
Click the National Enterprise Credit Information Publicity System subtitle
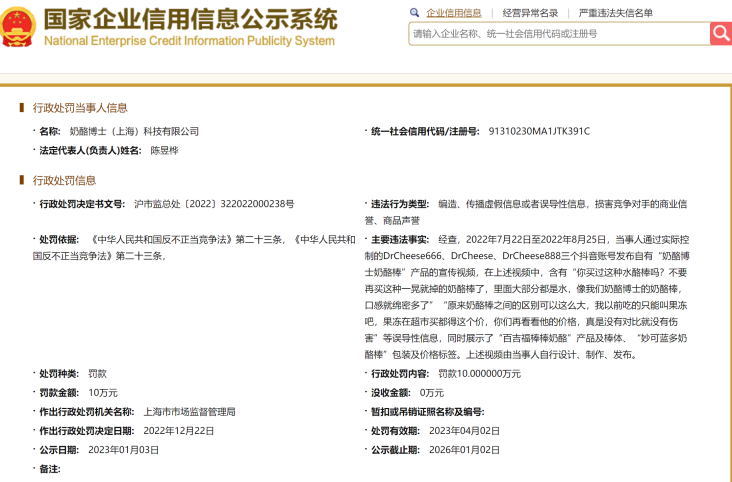[x=189, y=41]
